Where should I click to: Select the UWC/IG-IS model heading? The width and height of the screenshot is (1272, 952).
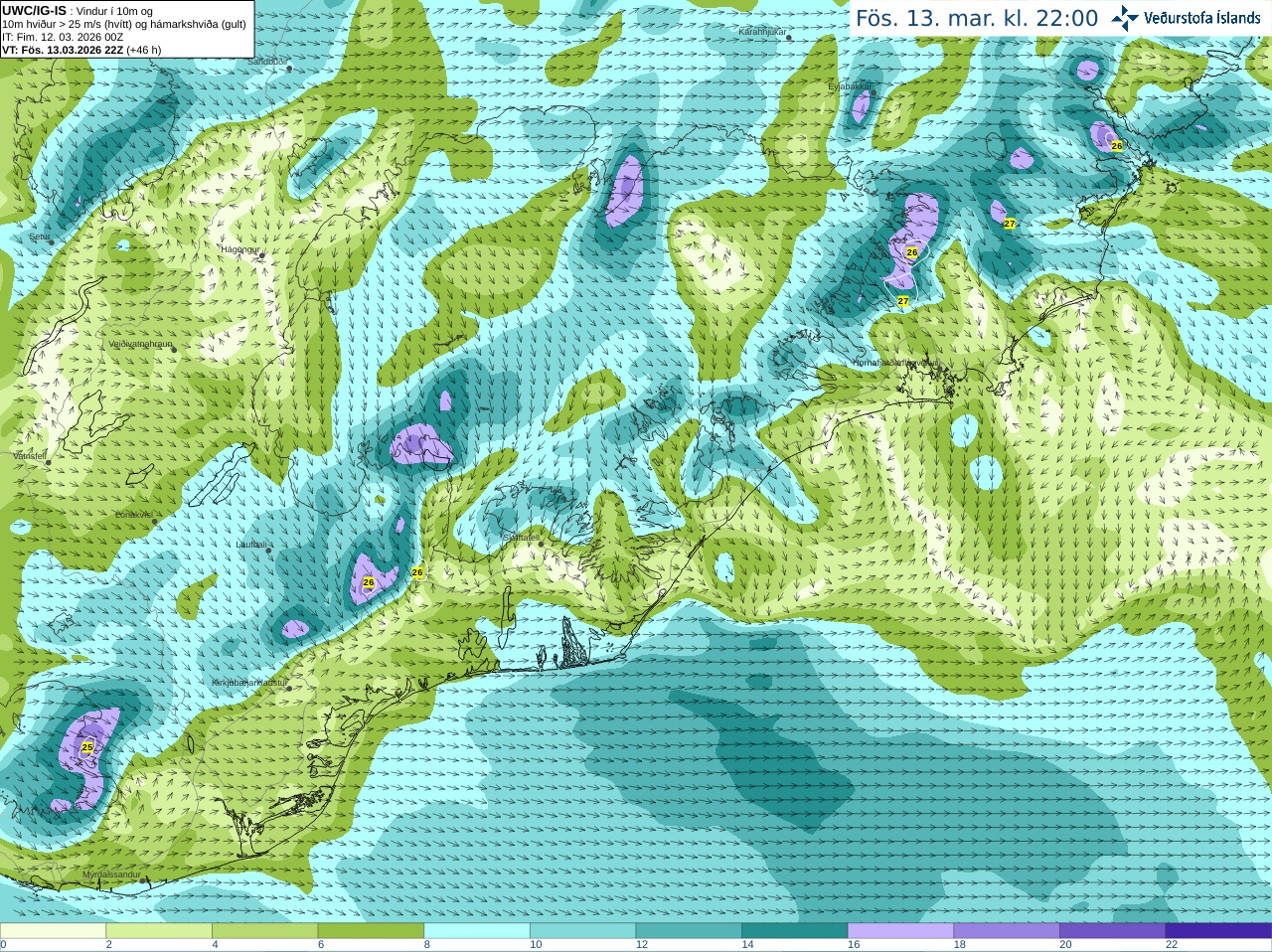pos(35,11)
